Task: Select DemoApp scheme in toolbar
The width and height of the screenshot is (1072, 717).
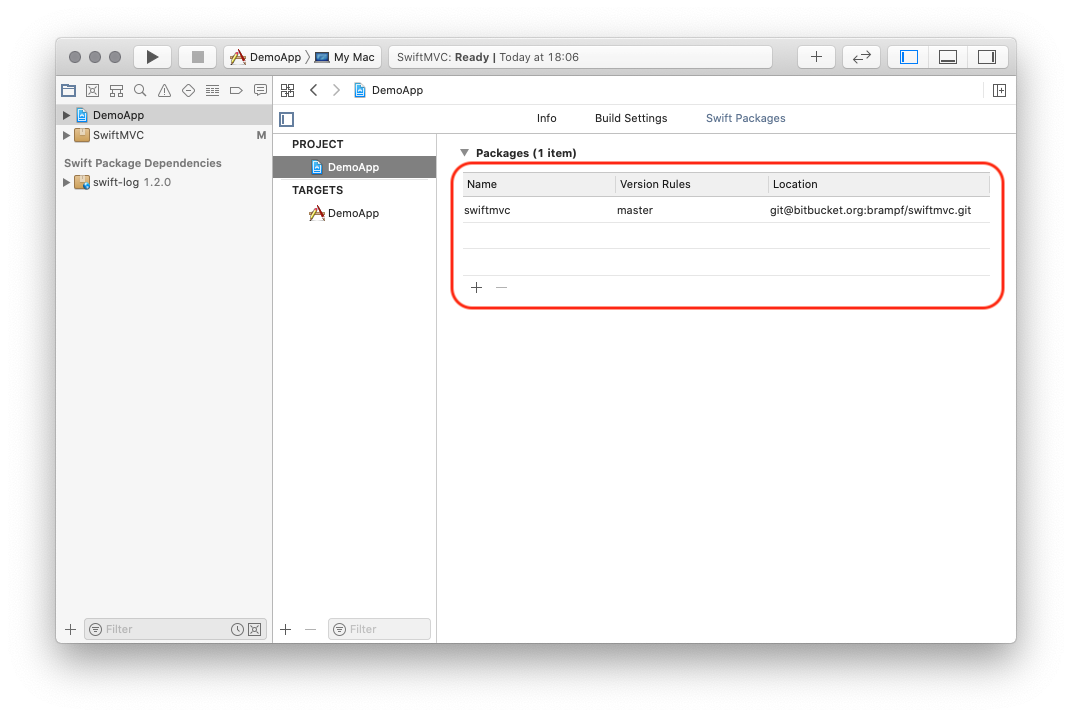Action: click(266, 57)
